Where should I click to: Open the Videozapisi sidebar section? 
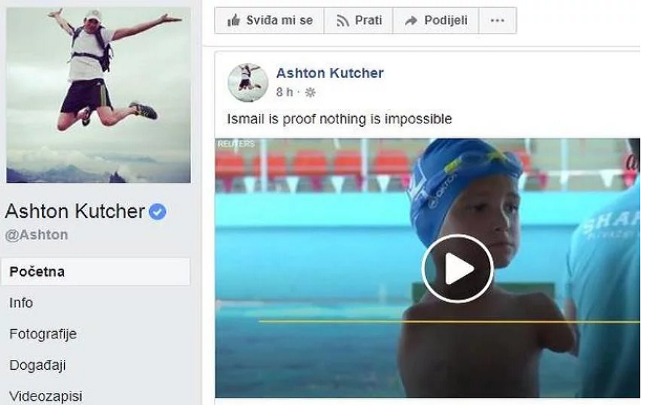click(x=46, y=396)
